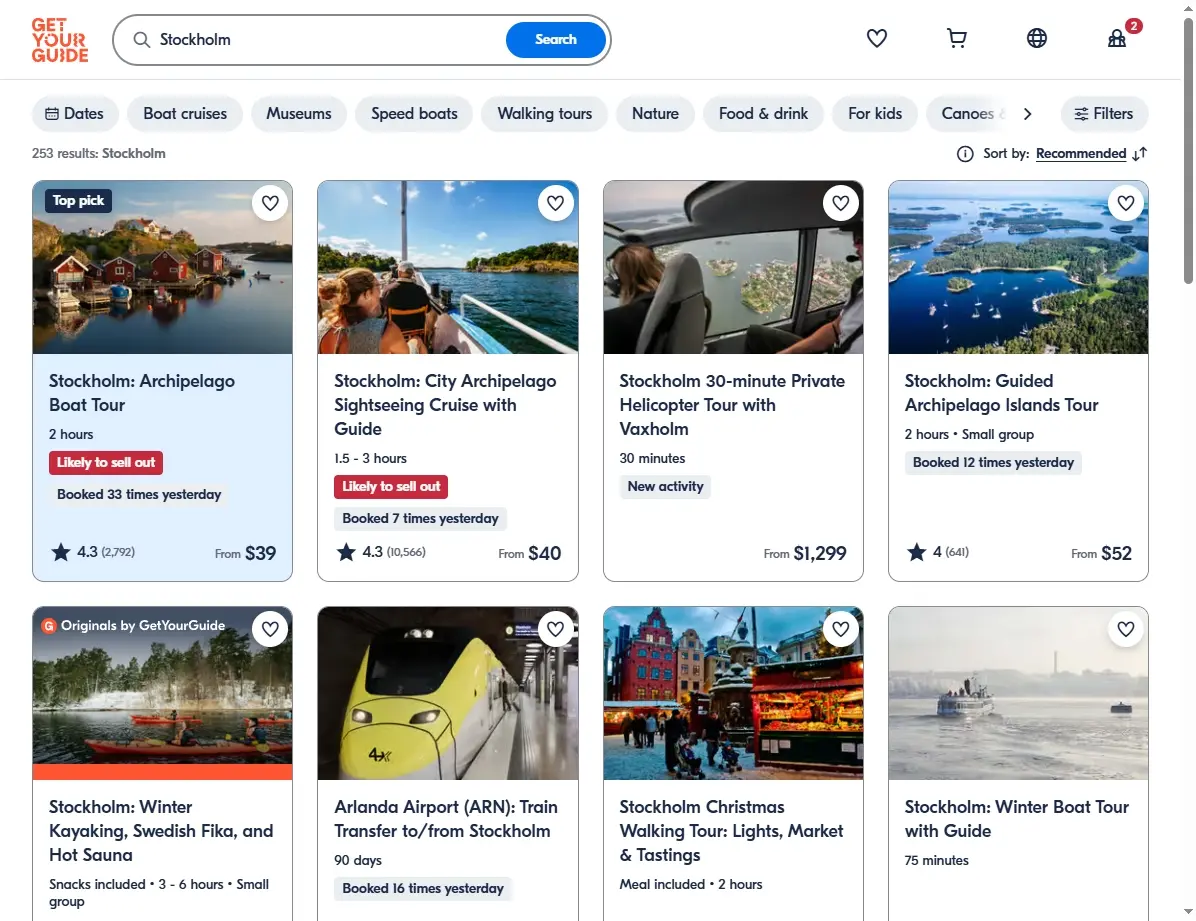Click the Originals by GetYourGuide badge

133,626
